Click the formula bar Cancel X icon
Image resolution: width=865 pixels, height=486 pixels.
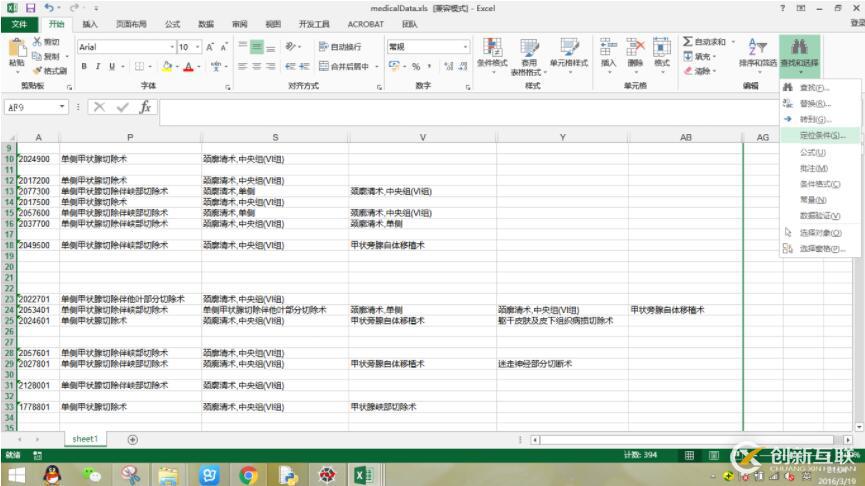[x=99, y=107]
